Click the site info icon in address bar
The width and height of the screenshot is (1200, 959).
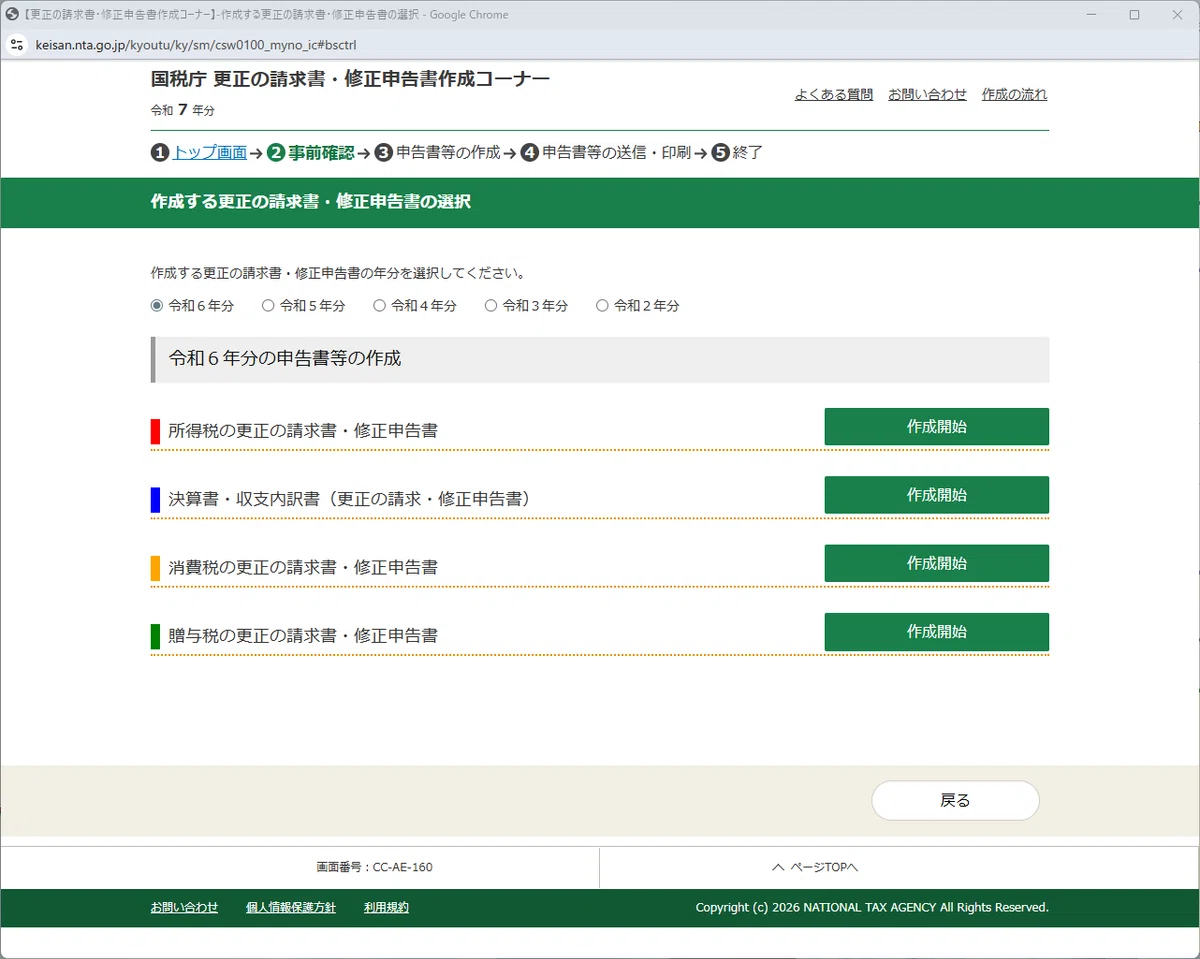(x=16, y=45)
